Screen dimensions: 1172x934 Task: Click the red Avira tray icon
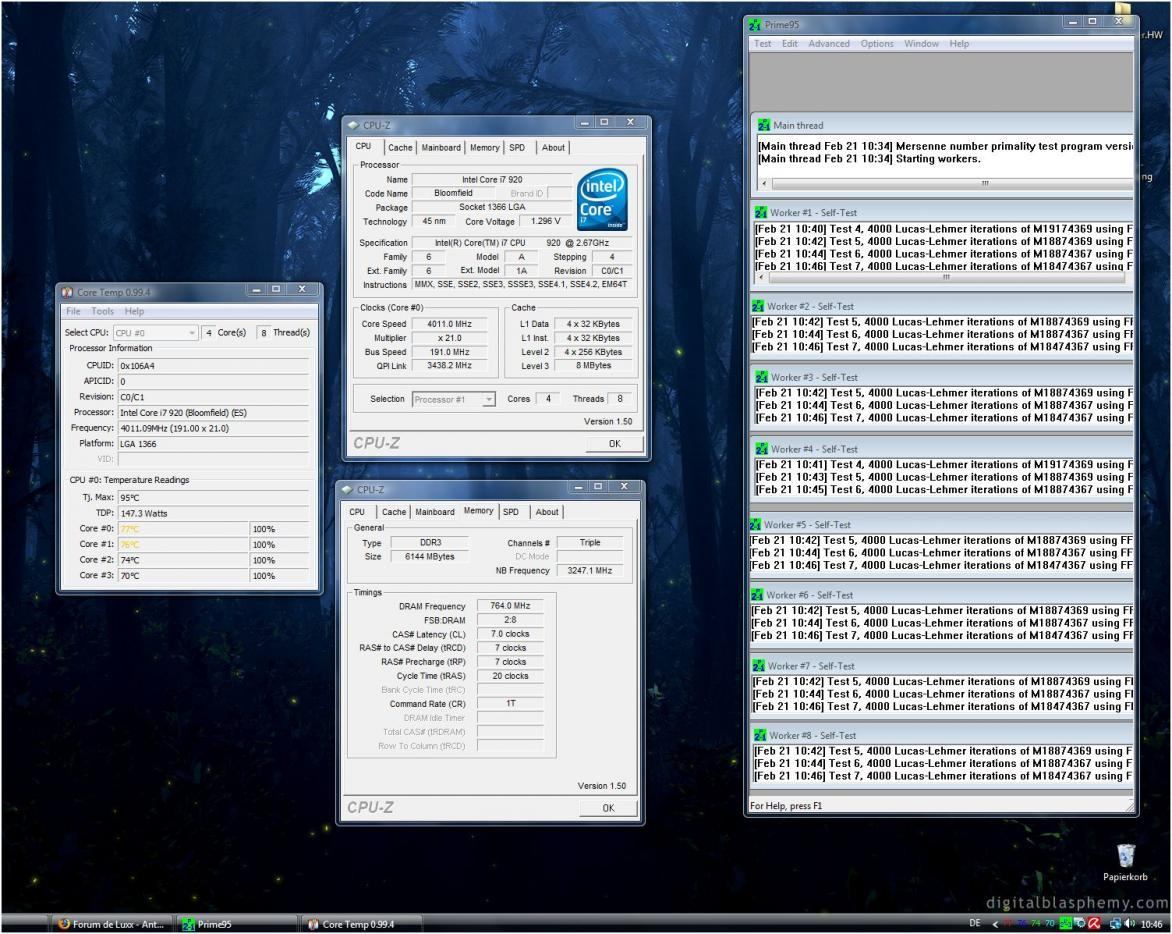pos(1094,924)
